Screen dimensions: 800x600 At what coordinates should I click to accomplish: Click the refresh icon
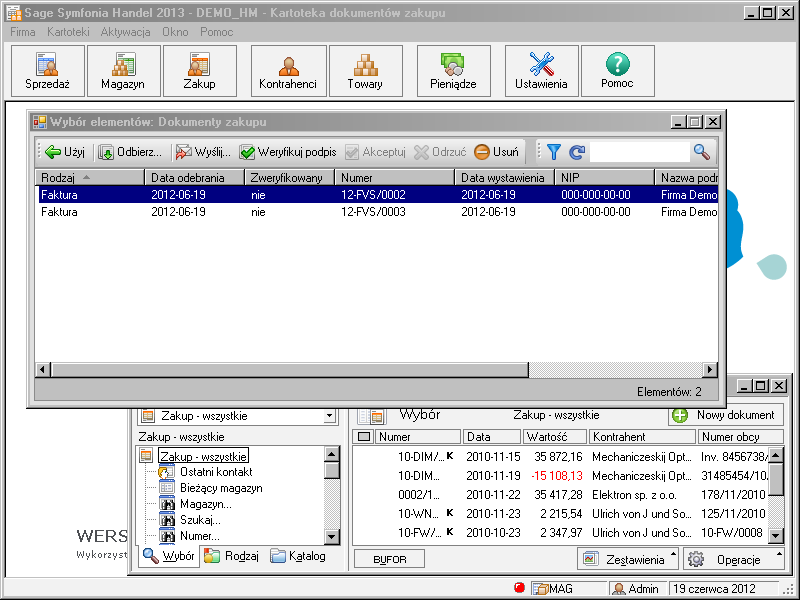point(577,152)
